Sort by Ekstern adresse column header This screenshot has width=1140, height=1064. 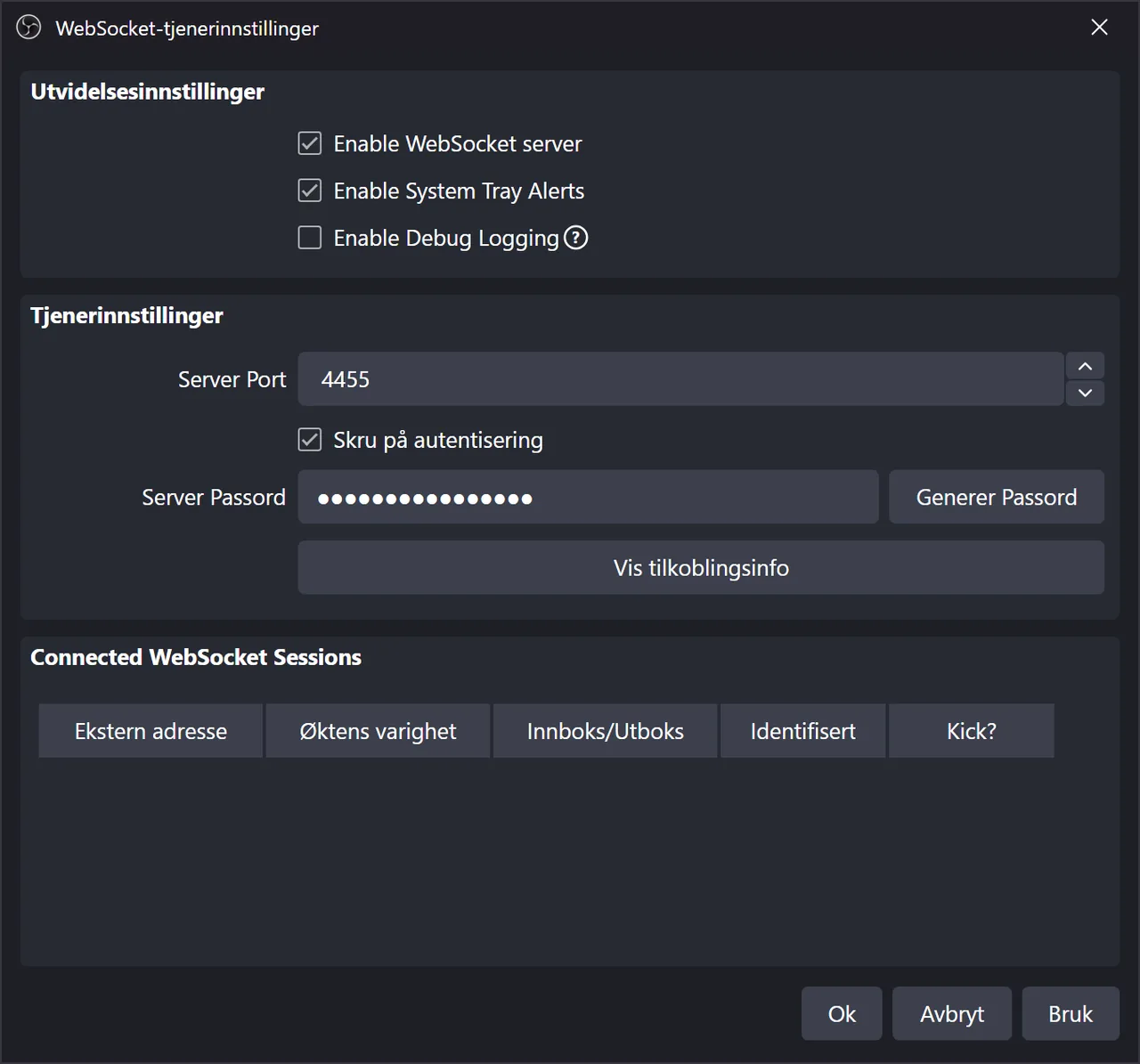click(151, 731)
